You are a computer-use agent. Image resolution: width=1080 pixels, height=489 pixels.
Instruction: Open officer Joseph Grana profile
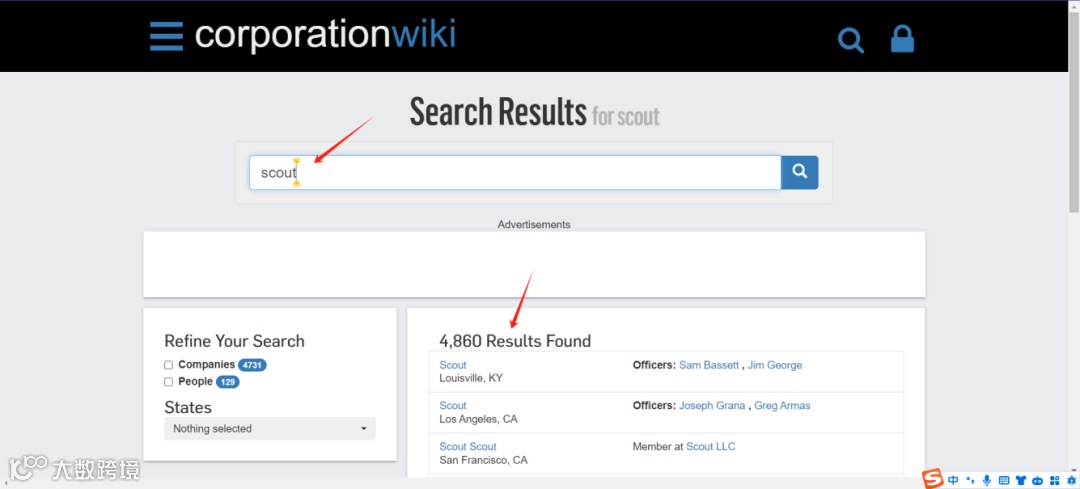point(712,406)
